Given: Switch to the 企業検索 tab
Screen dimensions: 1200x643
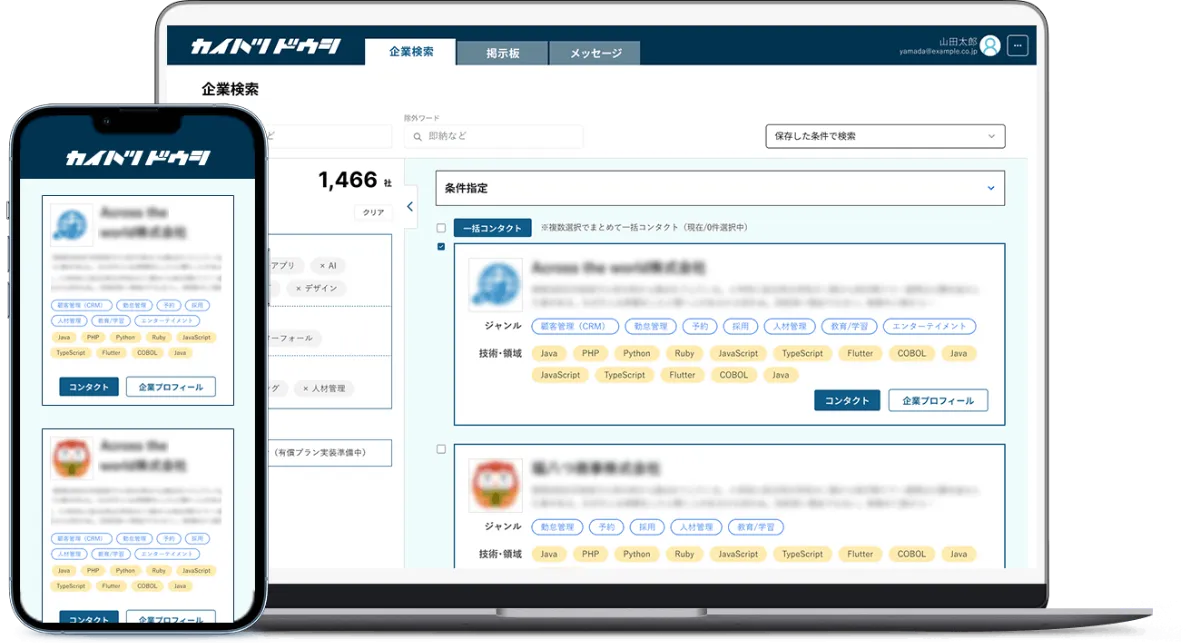Looking at the screenshot, I should pos(411,52).
